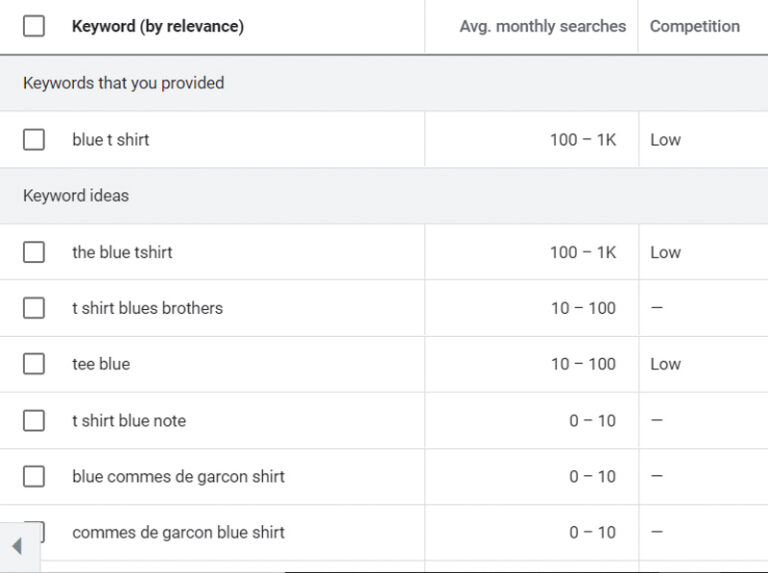The height and width of the screenshot is (573, 768).
Task: Select the 't shirt blue note' checkbox
Action: point(34,421)
